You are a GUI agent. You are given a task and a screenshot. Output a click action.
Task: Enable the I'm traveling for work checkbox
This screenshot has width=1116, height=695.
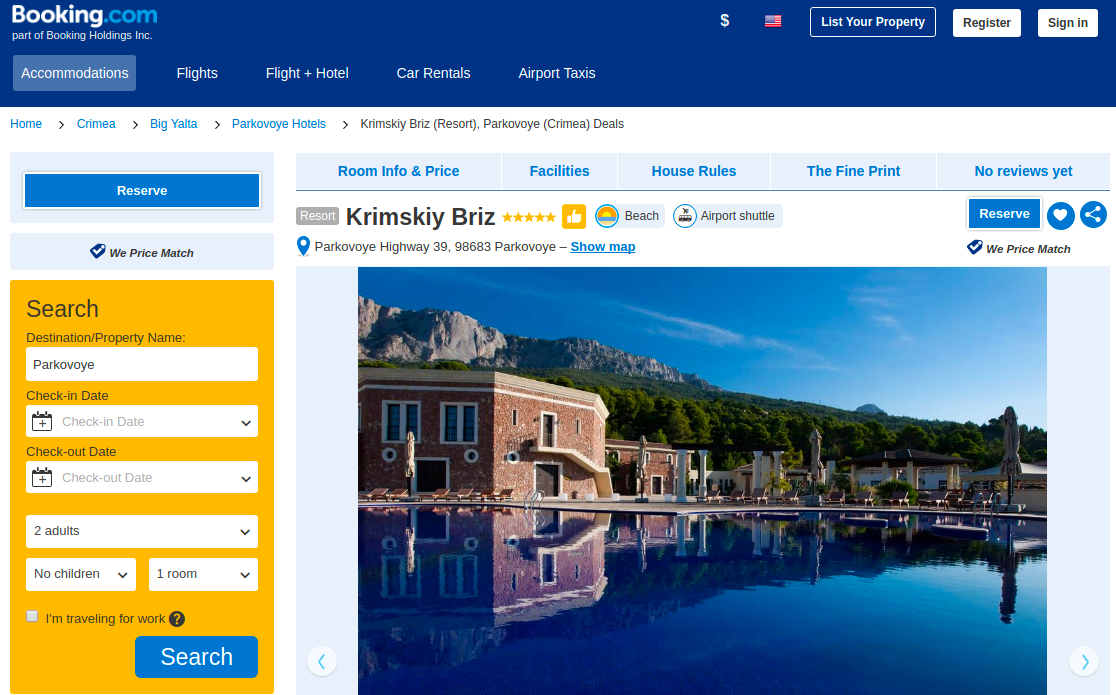[32, 617]
